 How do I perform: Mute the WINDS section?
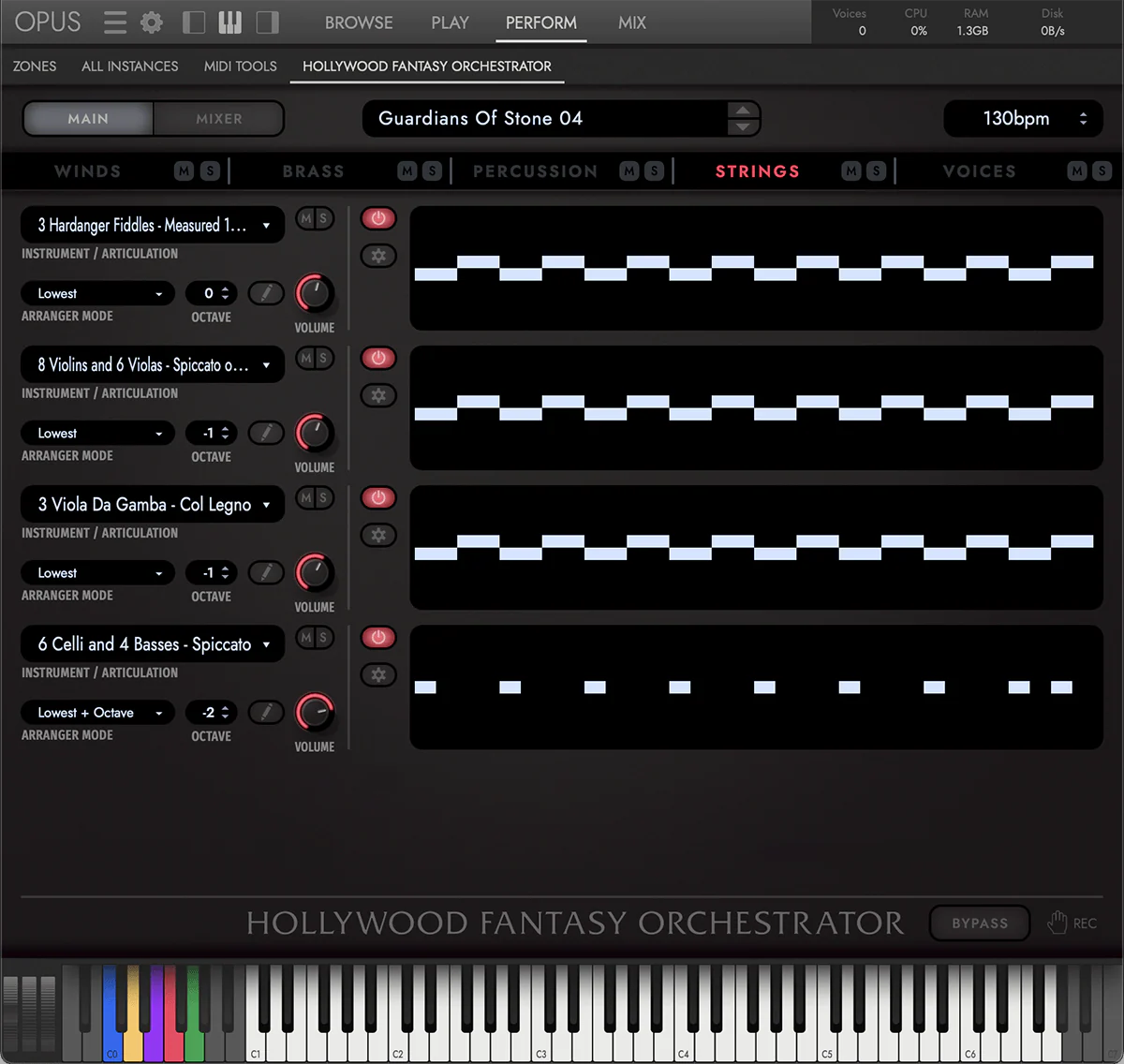[x=185, y=170]
